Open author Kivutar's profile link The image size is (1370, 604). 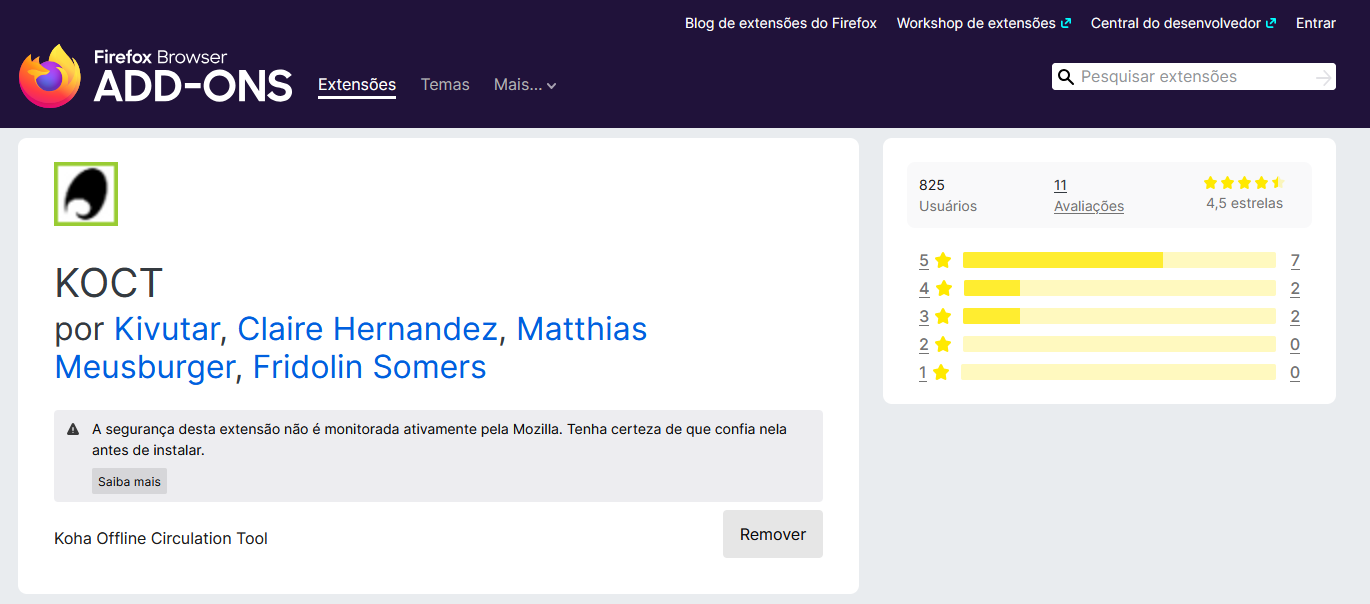167,328
